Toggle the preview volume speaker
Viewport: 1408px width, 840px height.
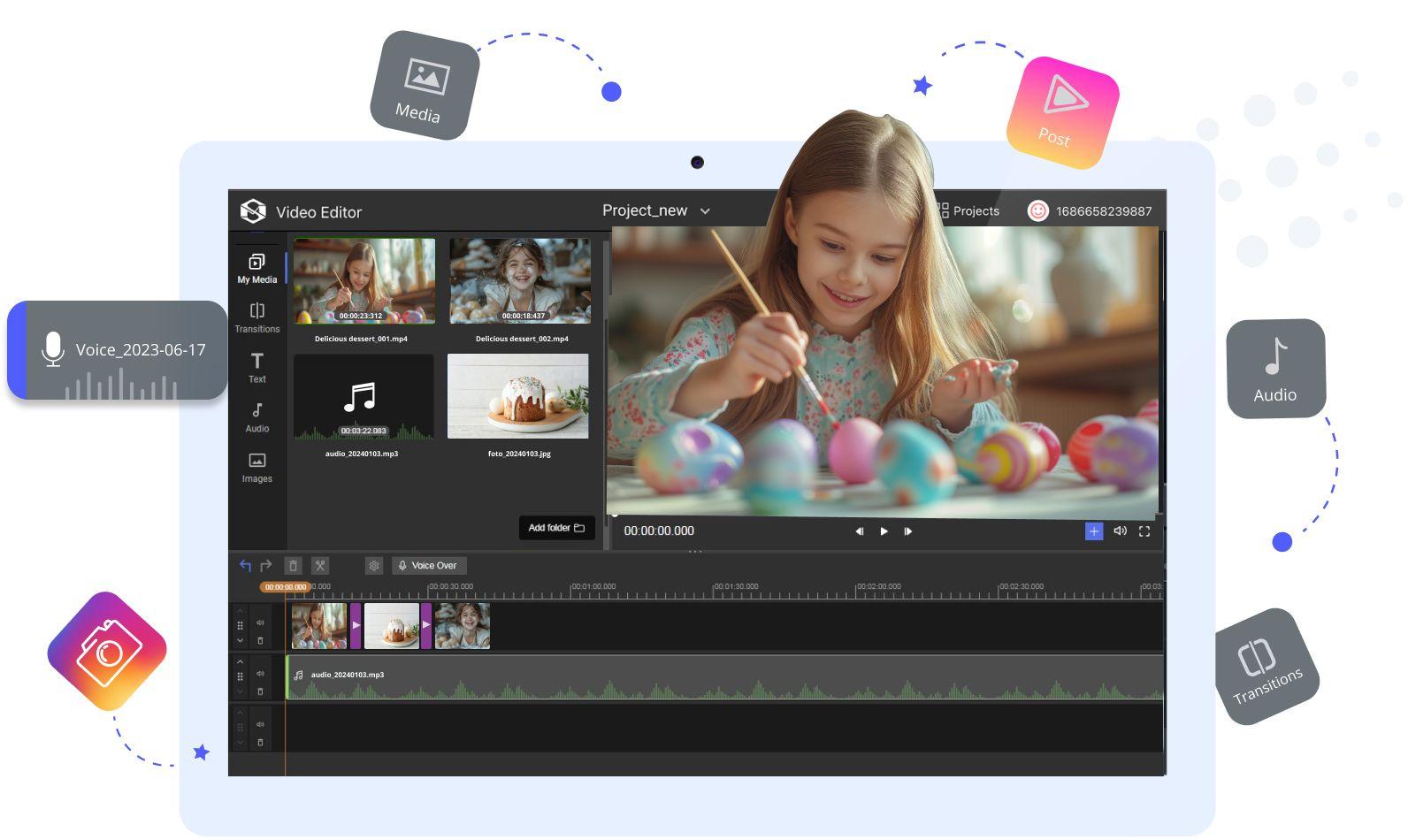click(x=1120, y=531)
